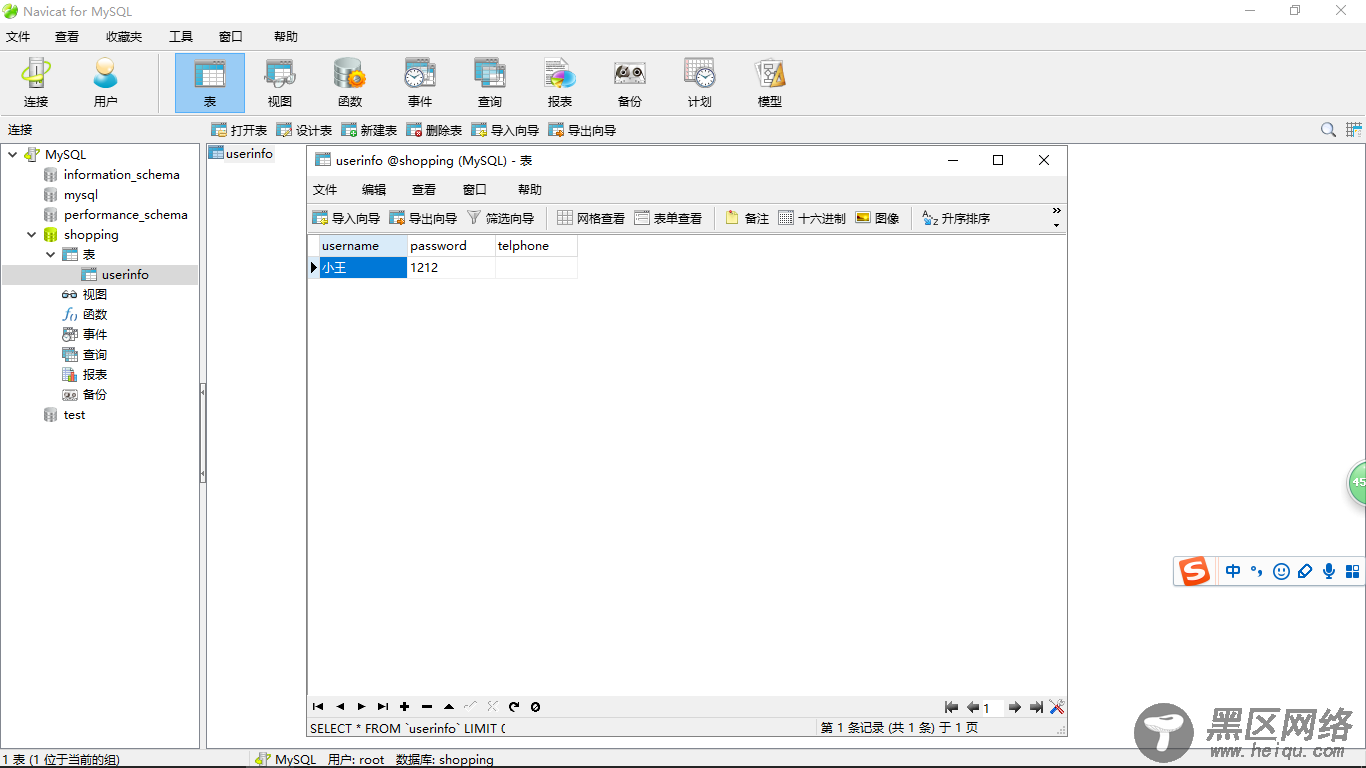This screenshot has height=768, width=1366.
Task: Open the main 收藏夹 menu
Action: pos(124,37)
